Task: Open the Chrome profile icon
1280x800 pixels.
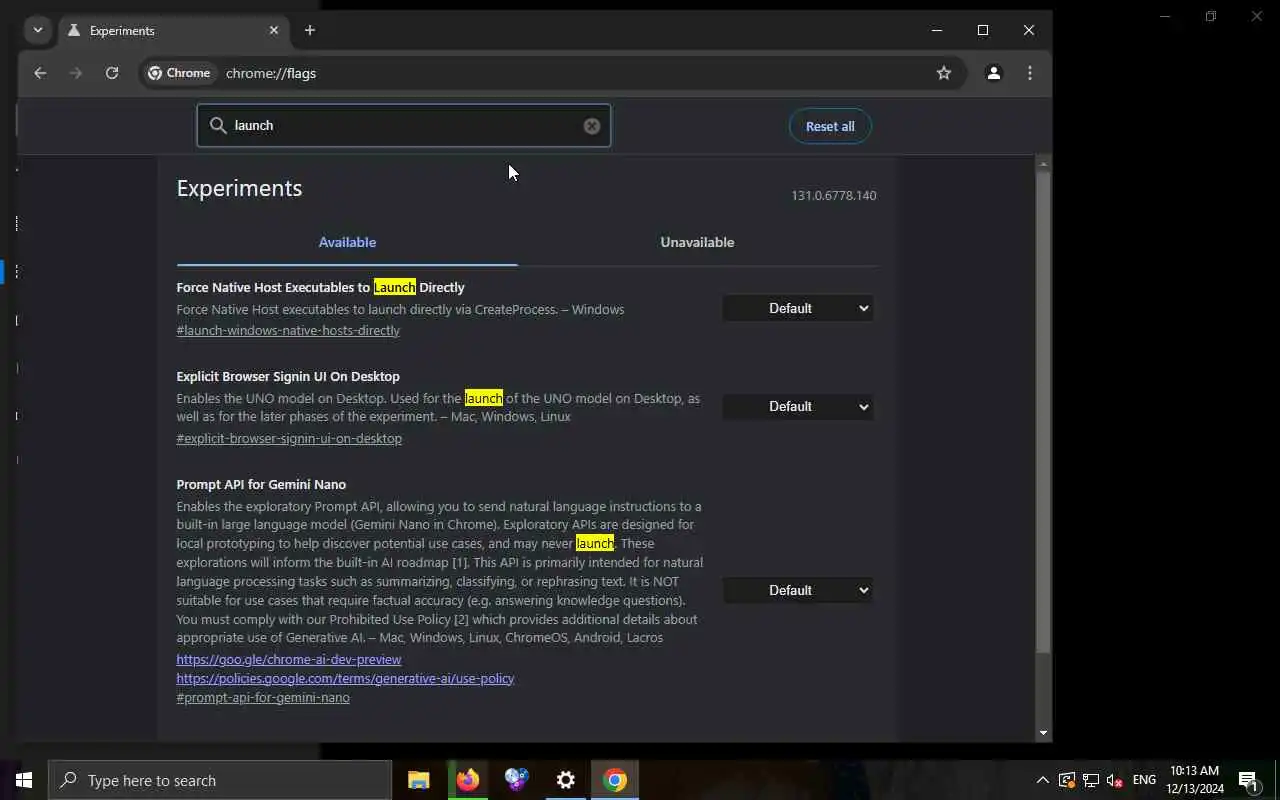Action: click(993, 73)
